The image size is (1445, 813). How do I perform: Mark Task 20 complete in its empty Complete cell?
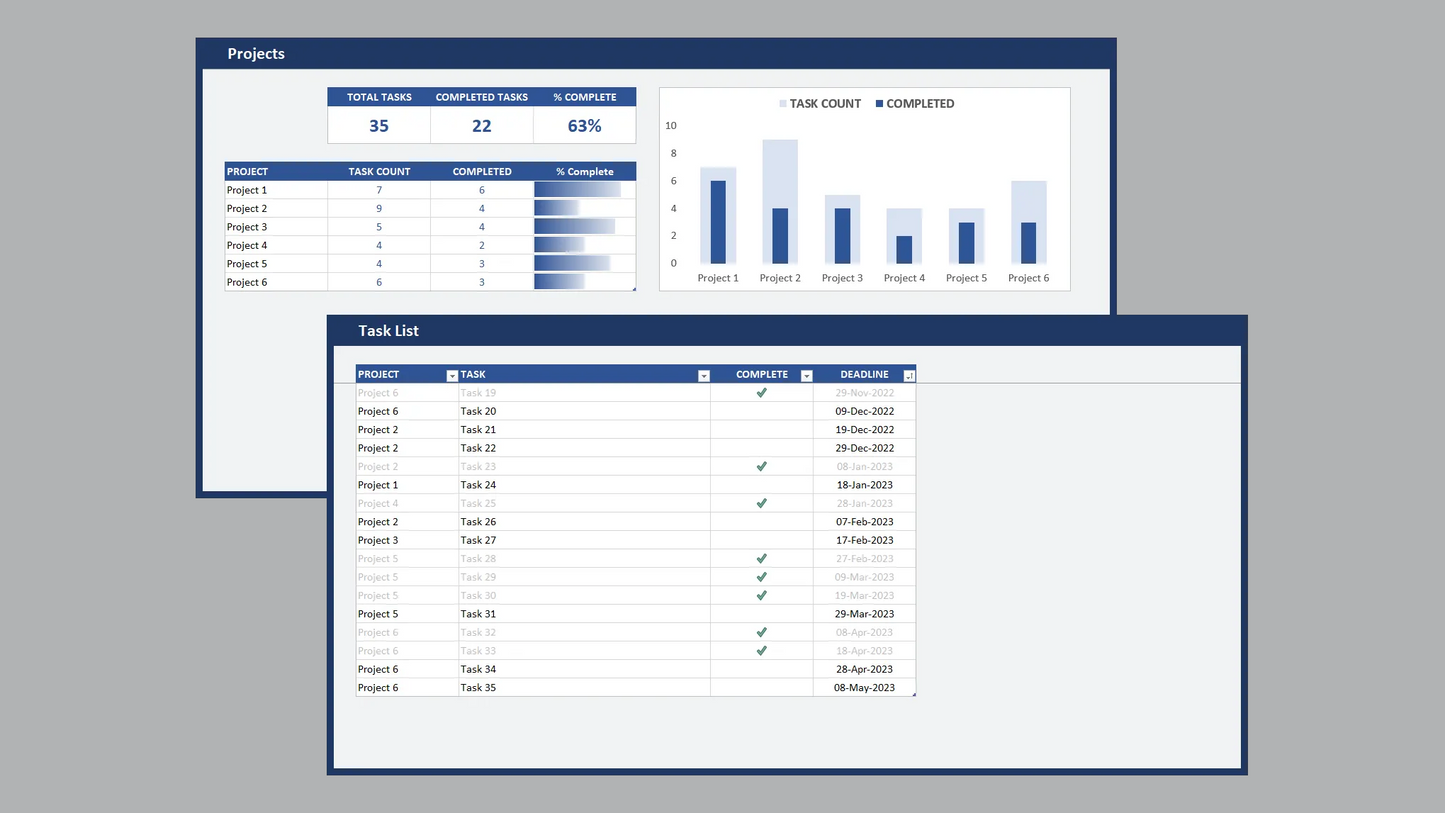[762, 411]
